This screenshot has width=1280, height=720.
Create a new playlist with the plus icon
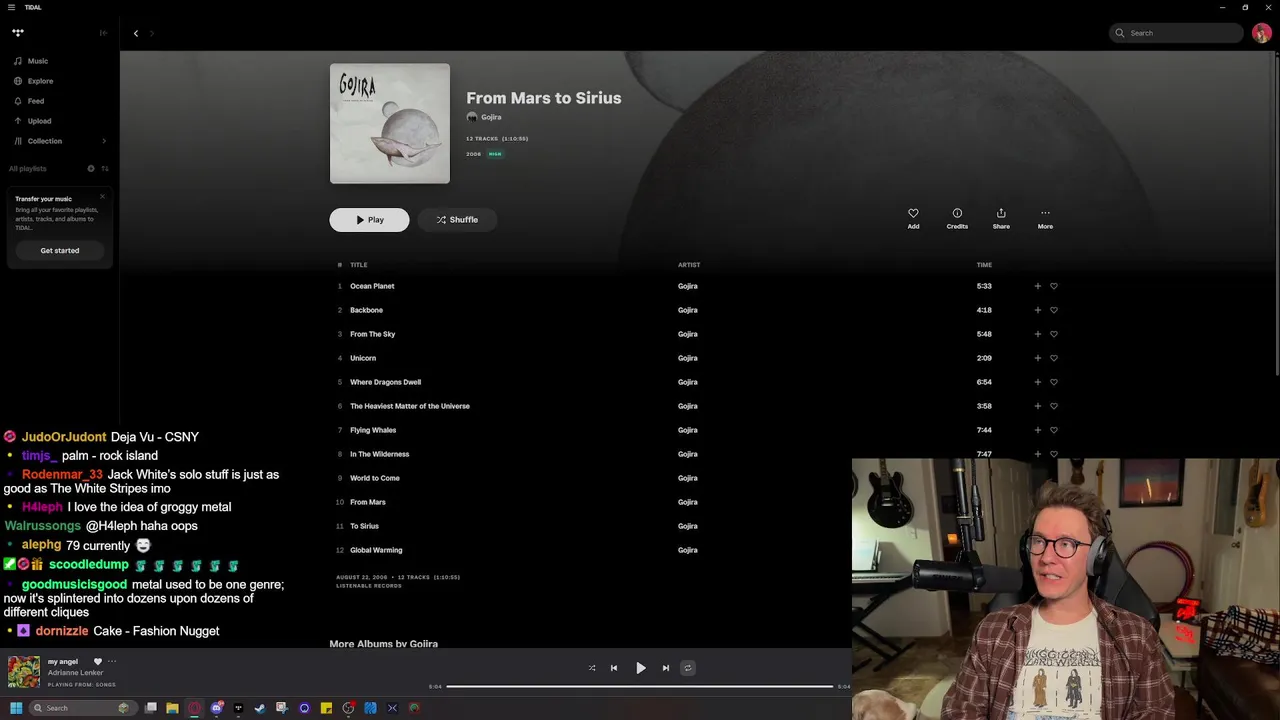coord(91,168)
